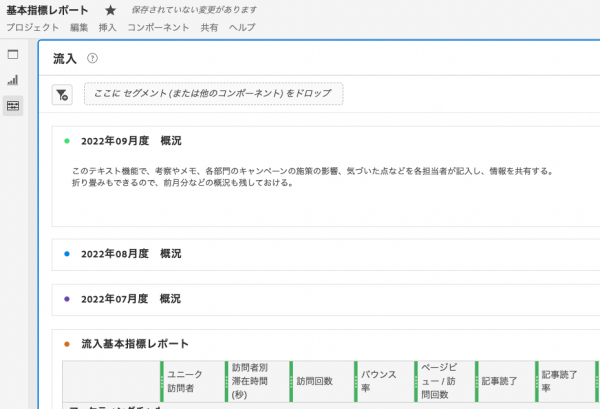
Task: Open the Panels icon in left sidebar
Action: [x=13, y=55]
